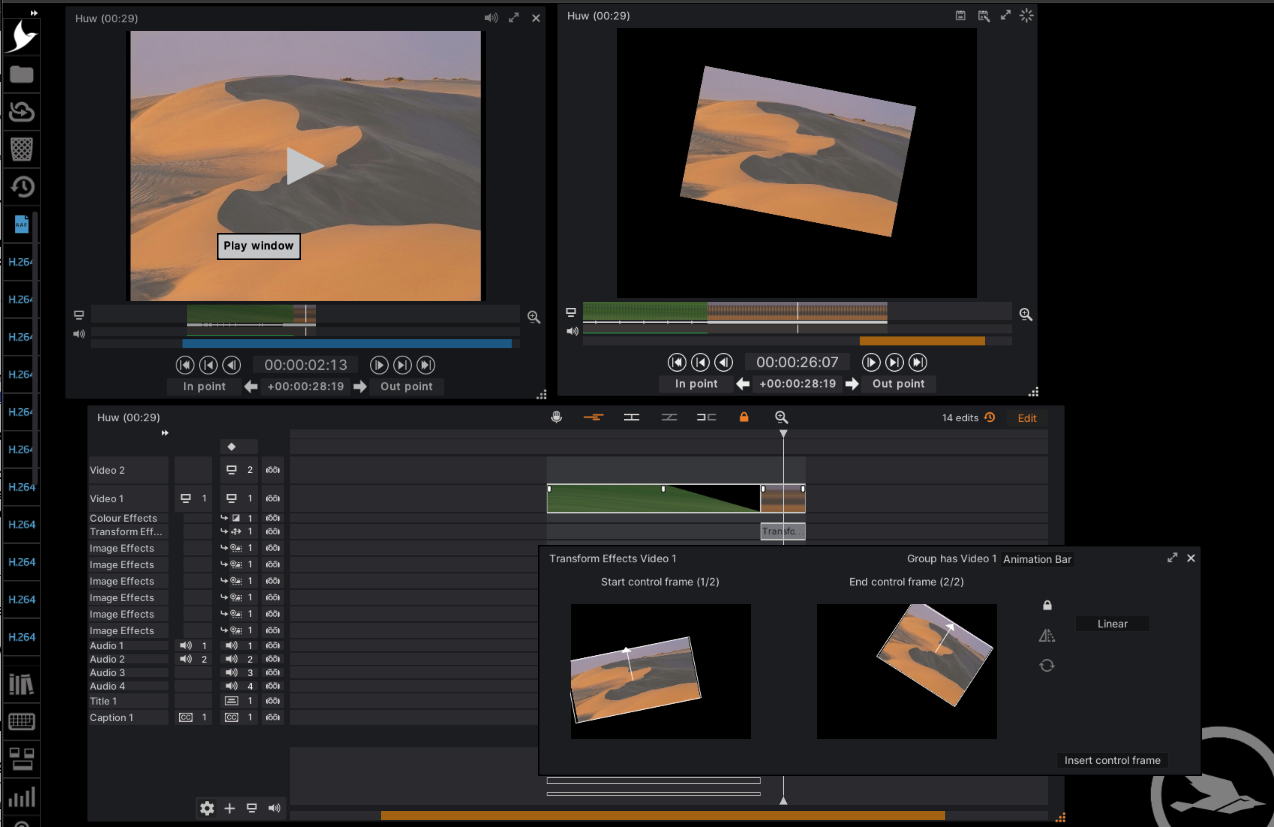1274x827 pixels.
Task: Toggle Audio 4 track speaker
Action: pos(232,686)
